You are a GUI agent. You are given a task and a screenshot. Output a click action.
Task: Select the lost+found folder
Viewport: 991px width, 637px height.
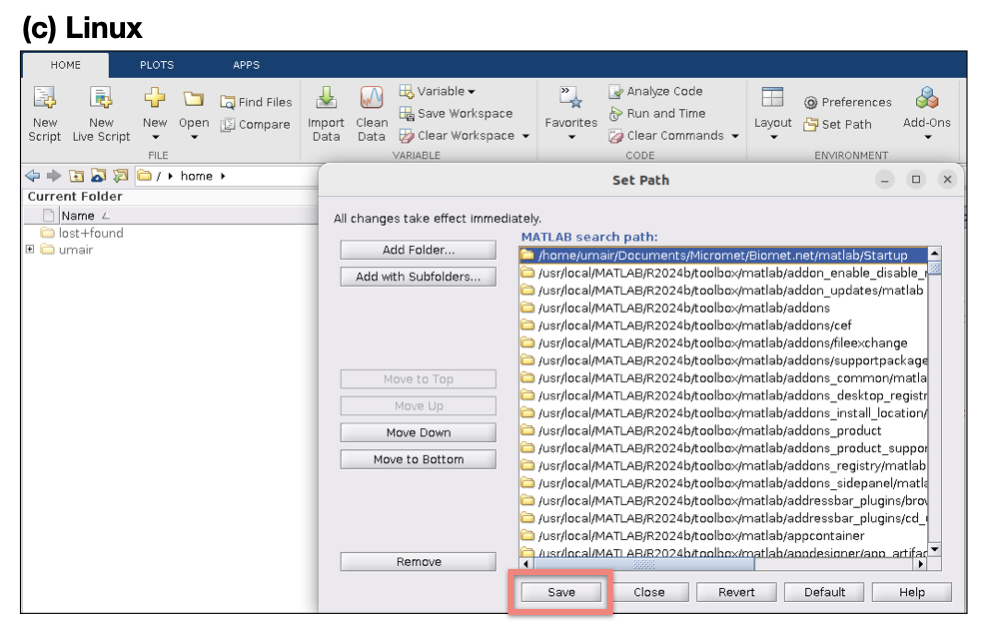(82, 233)
